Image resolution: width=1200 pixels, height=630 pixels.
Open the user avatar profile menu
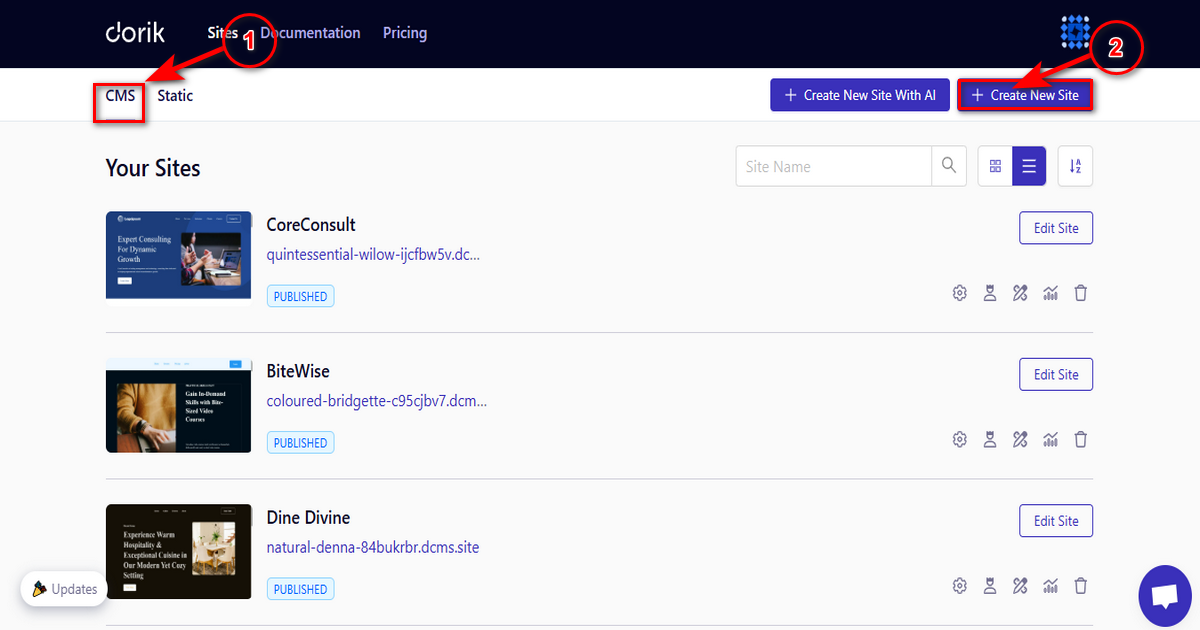pos(1075,33)
